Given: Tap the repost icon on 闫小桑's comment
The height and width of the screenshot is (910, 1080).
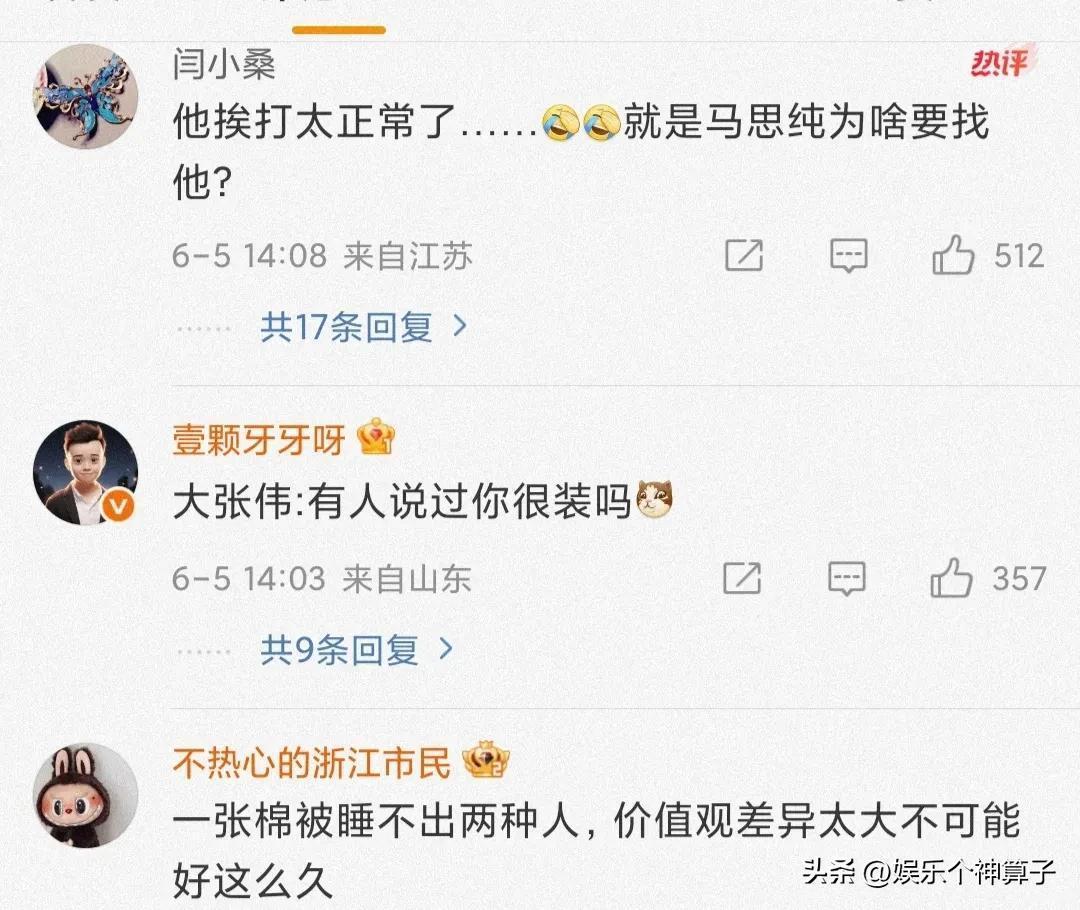Looking at the screenshot, I should 744,256.
